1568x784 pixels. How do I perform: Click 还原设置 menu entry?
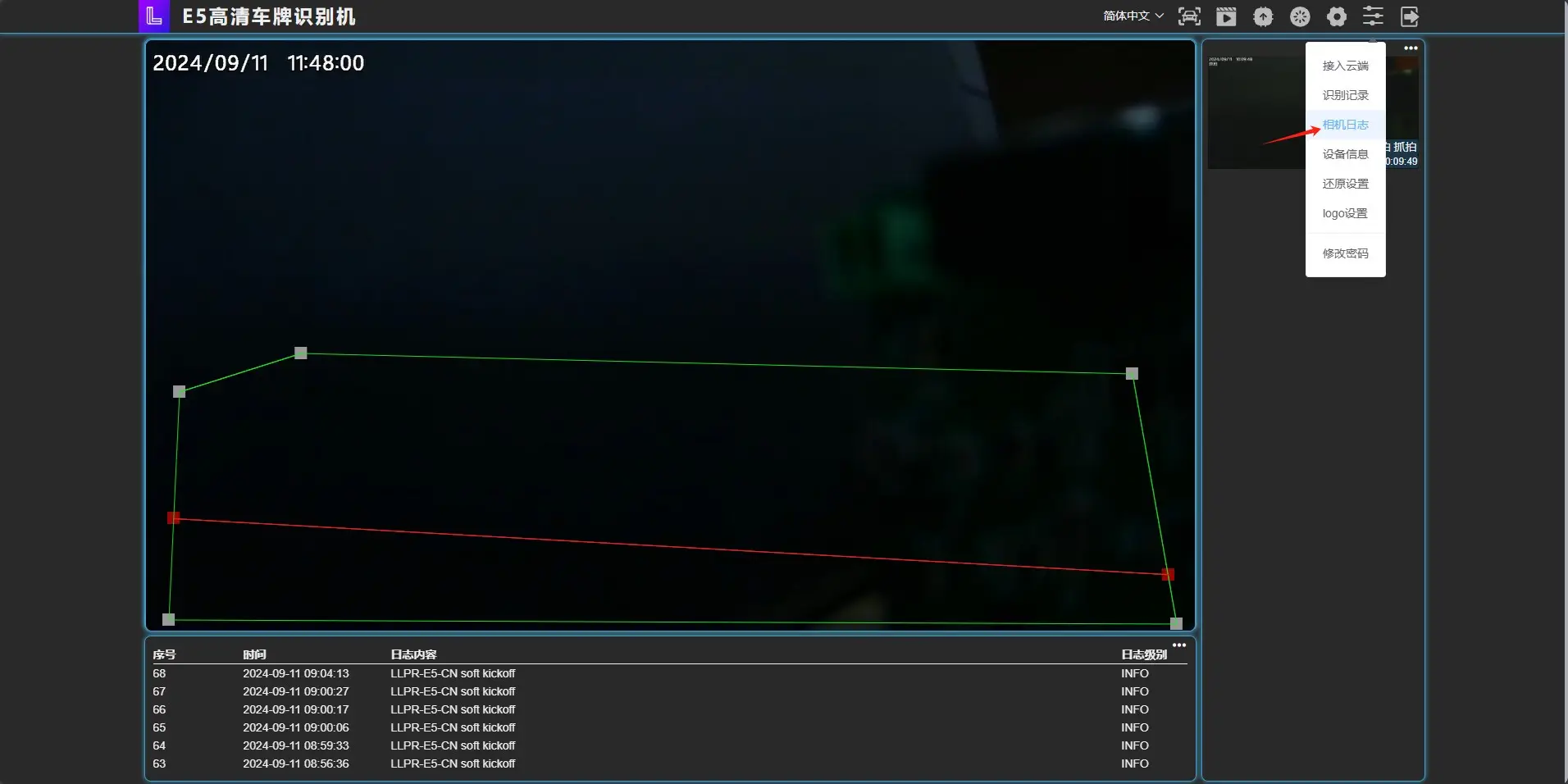pyautogui.click(x=1345, y=184)
